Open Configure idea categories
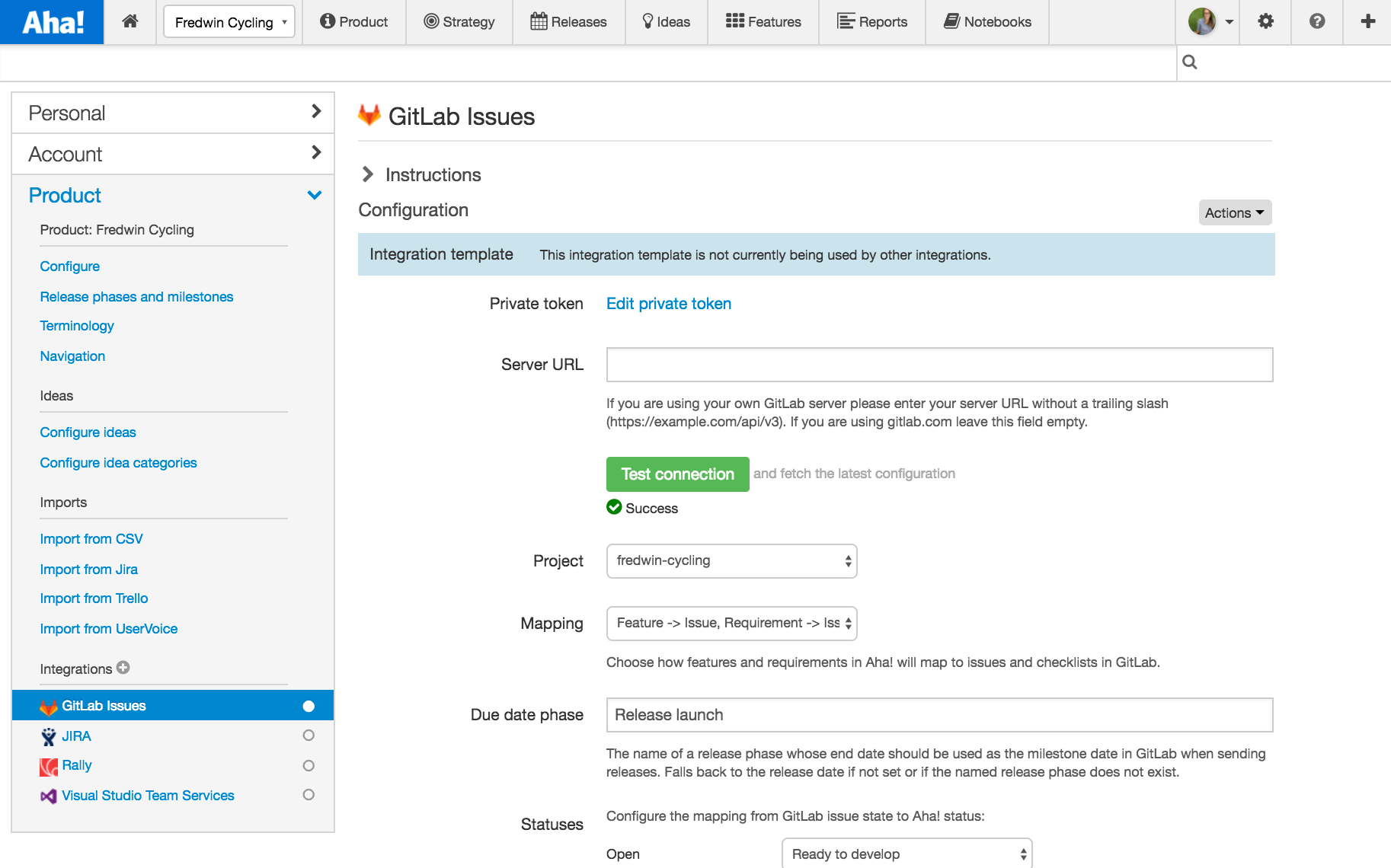 tap(118, 462)
